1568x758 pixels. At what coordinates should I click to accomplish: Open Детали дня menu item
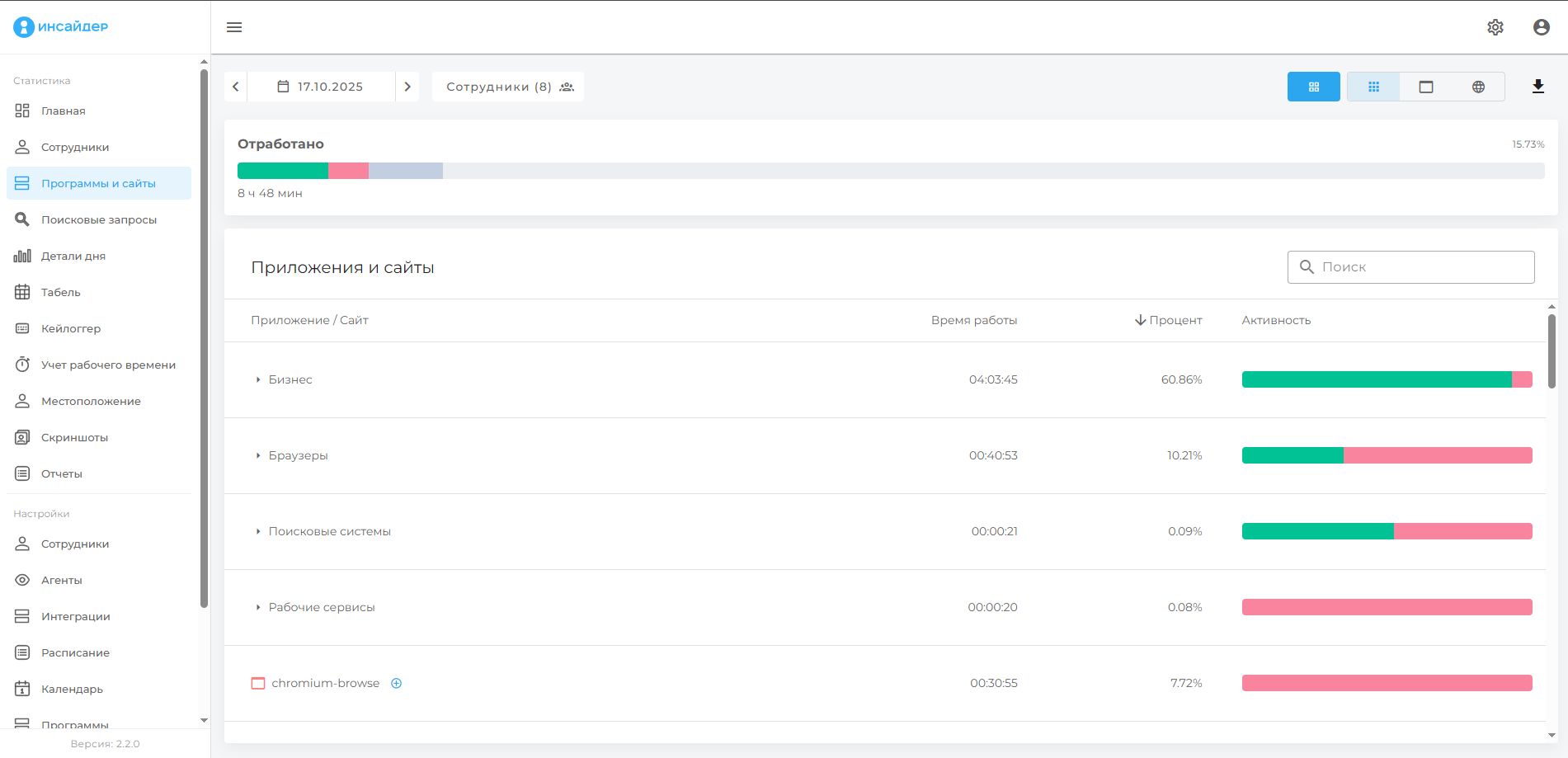[73, 256]
